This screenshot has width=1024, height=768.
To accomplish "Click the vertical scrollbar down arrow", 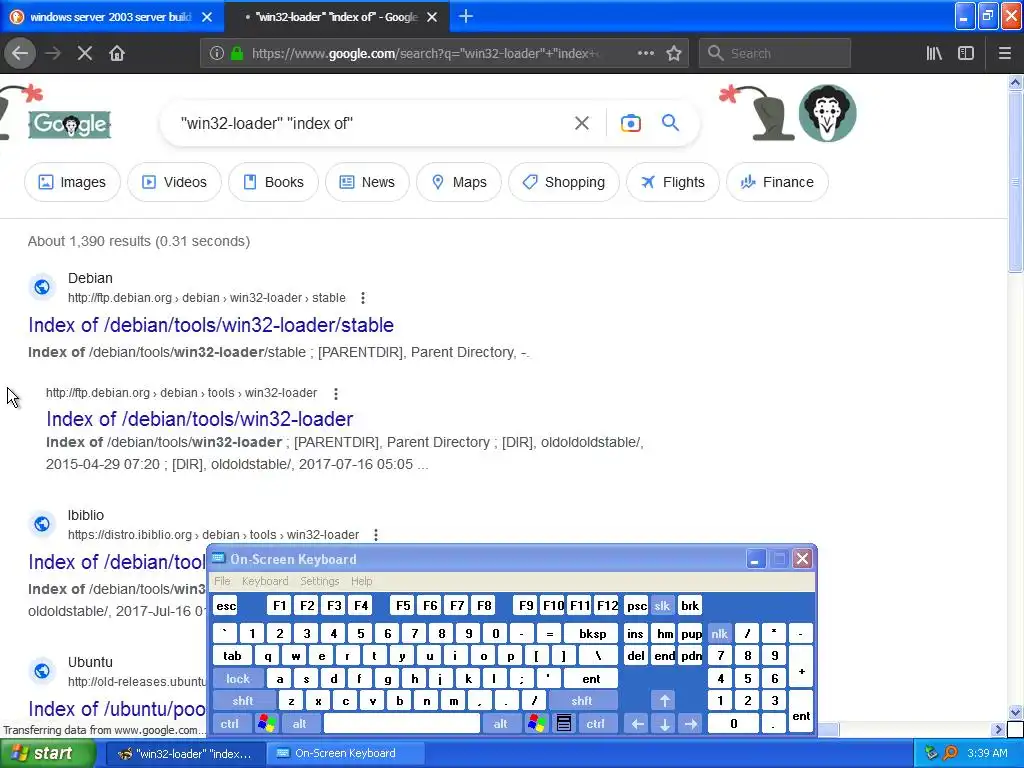I will pyautogui.click(x=1015, y=712).
